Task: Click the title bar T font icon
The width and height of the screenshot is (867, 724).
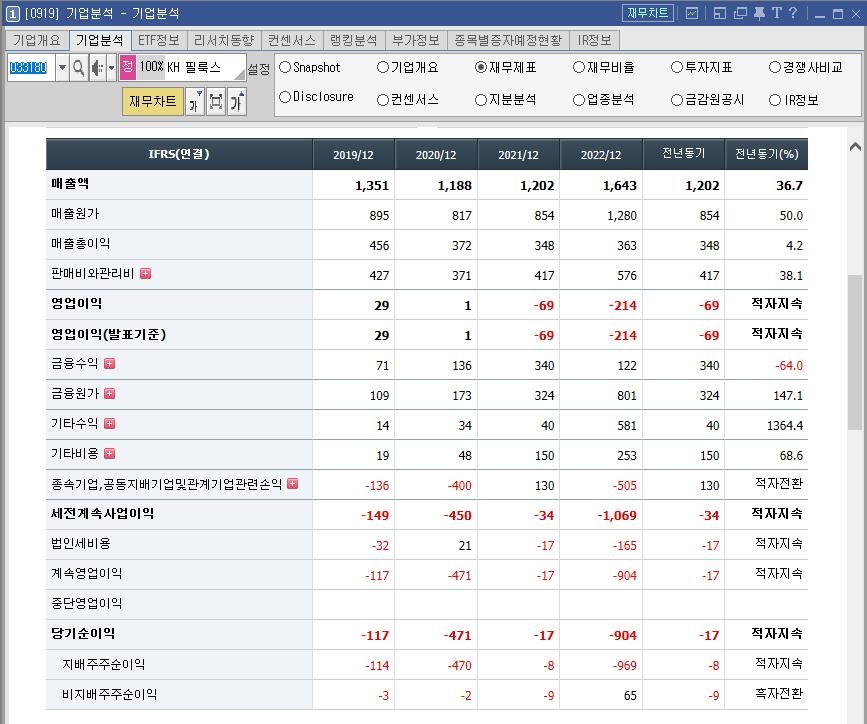Action: tap(777, 13)
